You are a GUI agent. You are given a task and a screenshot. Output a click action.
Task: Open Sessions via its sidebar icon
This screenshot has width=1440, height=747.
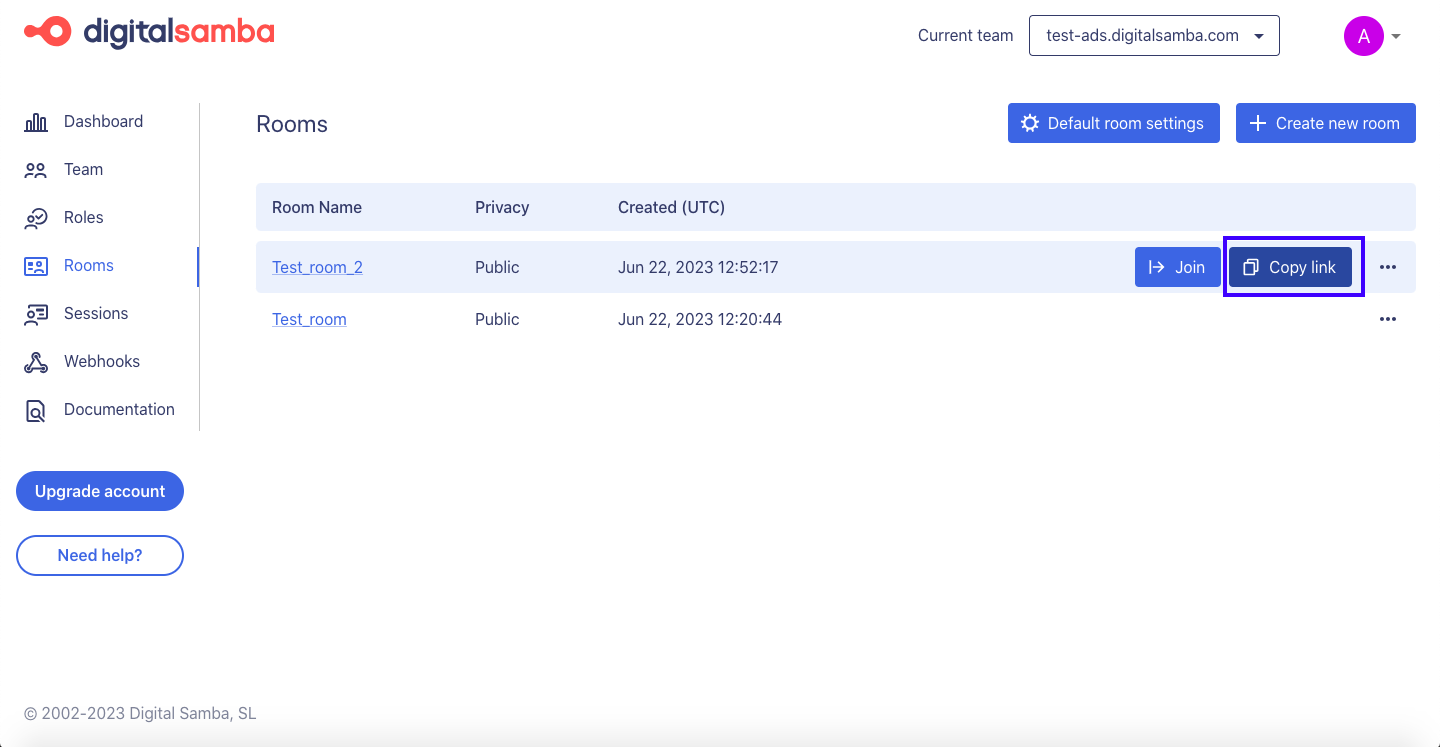click(x=36, y=313)
